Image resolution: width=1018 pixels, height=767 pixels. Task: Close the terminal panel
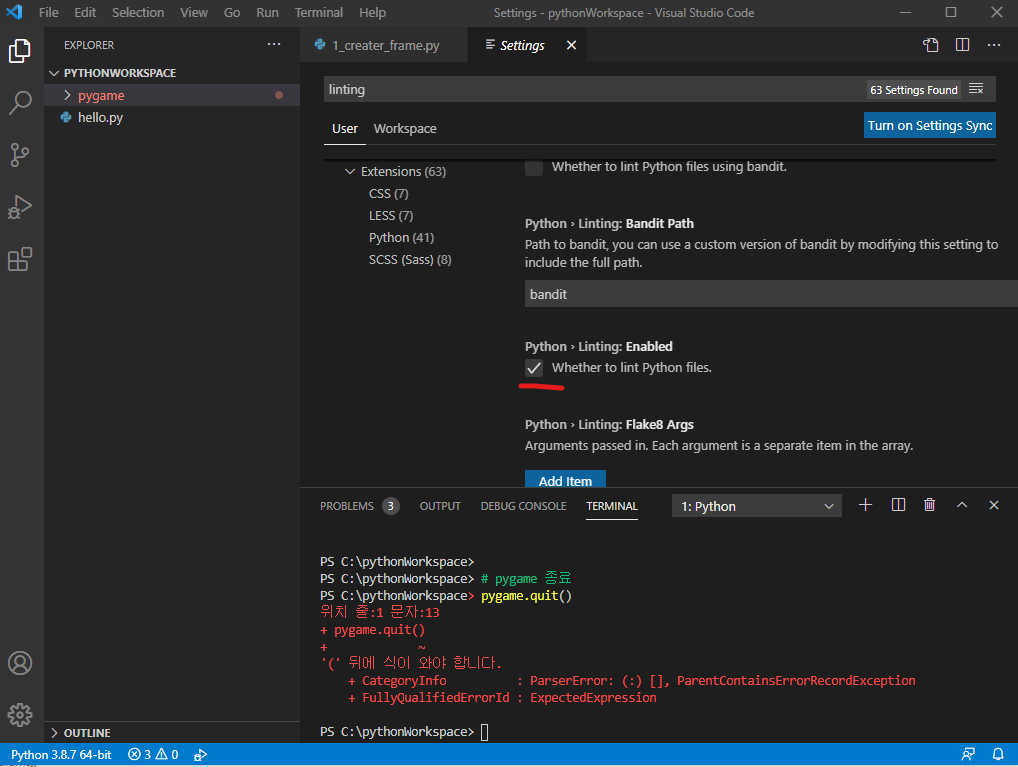pos(993,505)
